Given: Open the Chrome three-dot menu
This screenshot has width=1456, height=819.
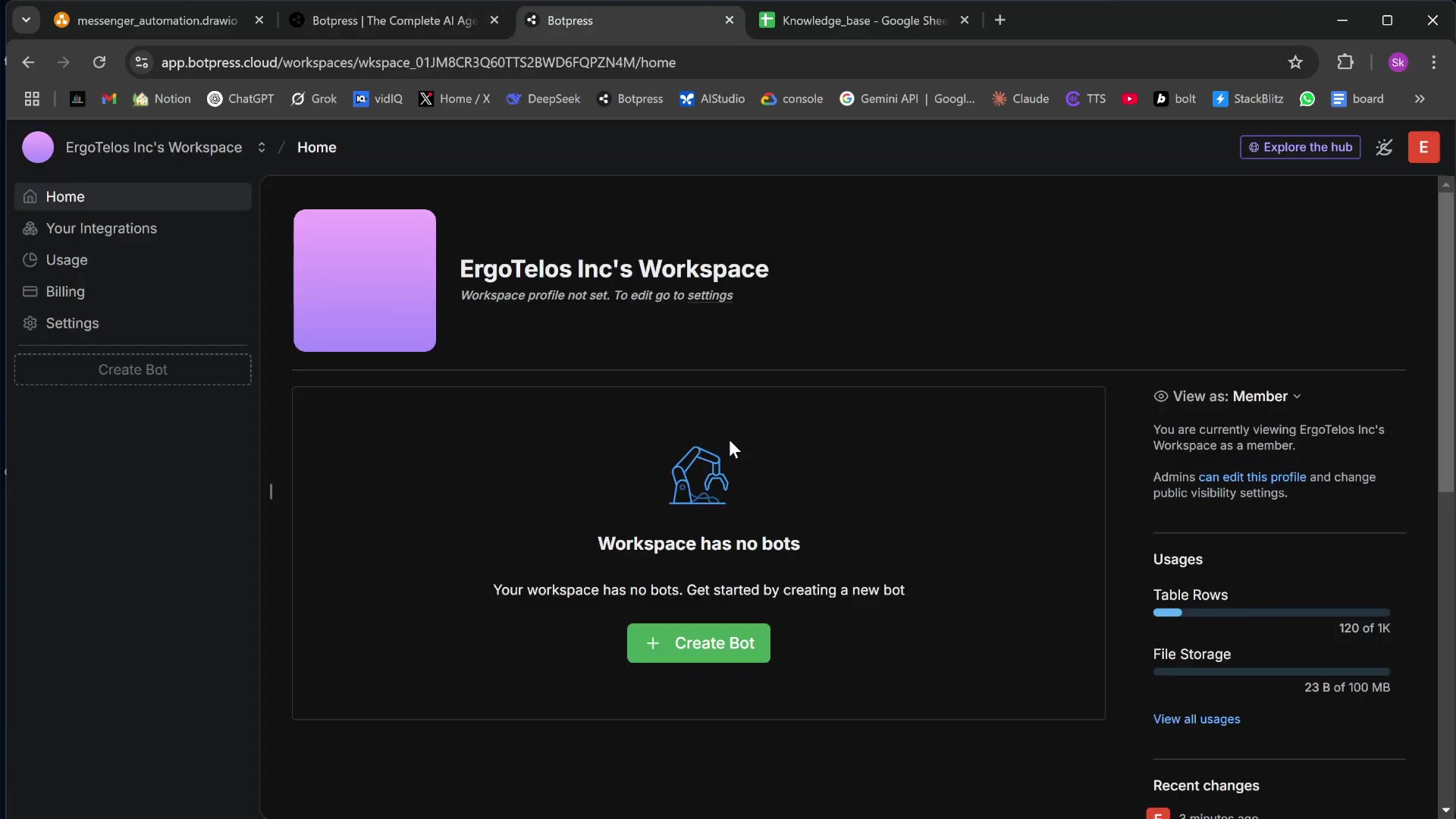Looking at the screenshot, I should (1433, 62).
